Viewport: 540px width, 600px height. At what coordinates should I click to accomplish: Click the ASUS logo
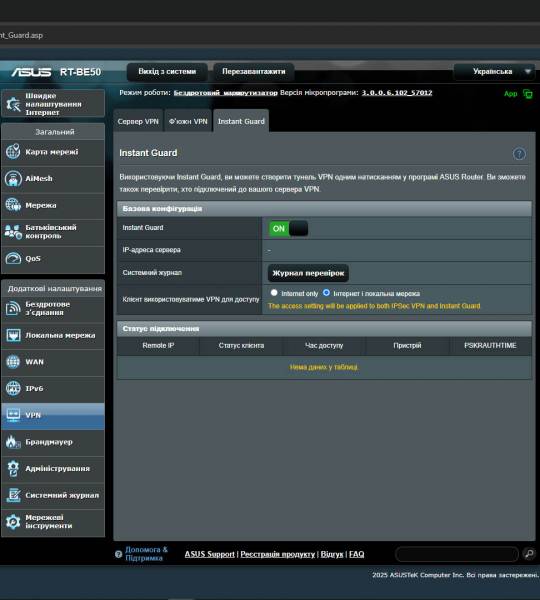(x=31, y=72)
